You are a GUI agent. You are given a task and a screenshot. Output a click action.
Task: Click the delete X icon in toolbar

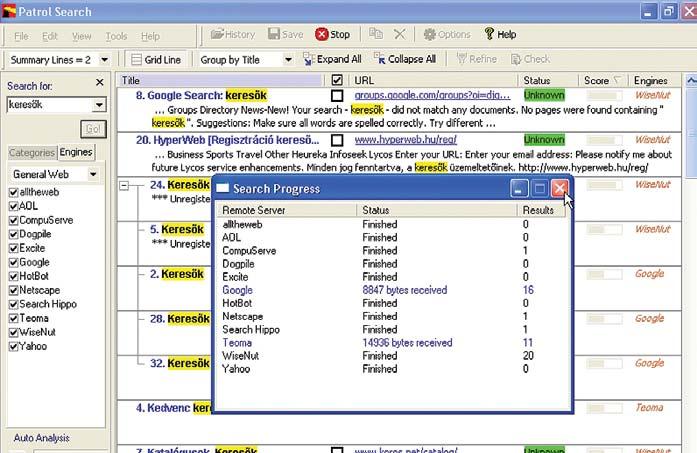point(400,34)
